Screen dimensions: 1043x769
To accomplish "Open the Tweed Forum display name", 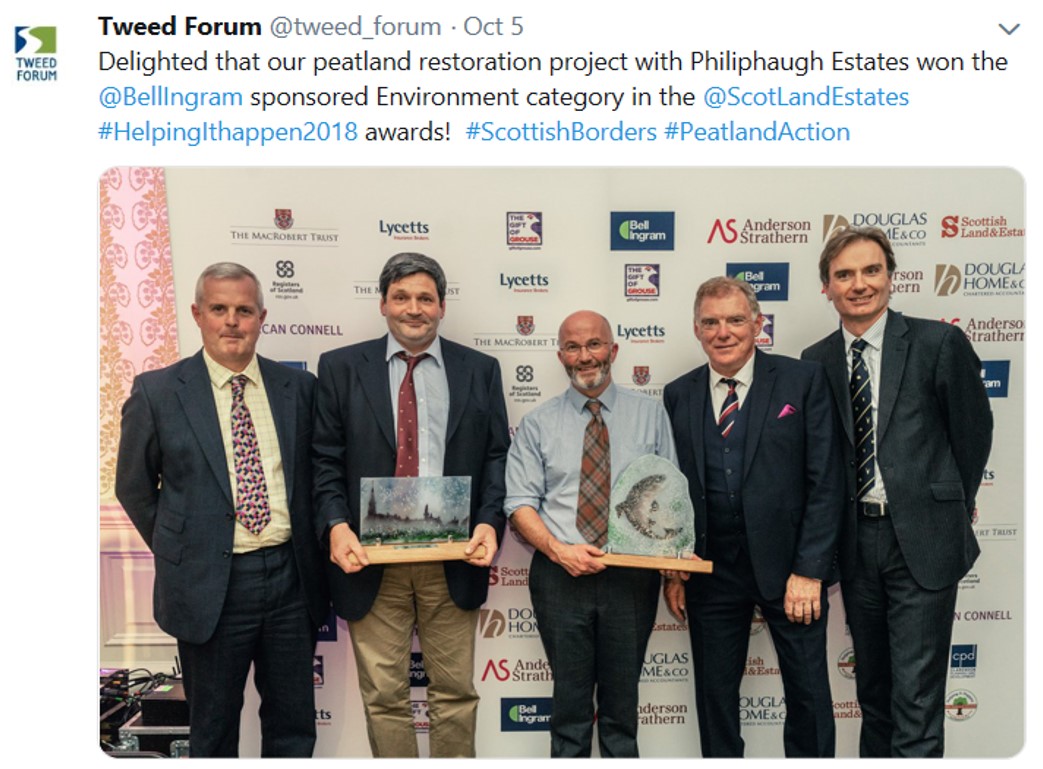I will coord(180,27).
